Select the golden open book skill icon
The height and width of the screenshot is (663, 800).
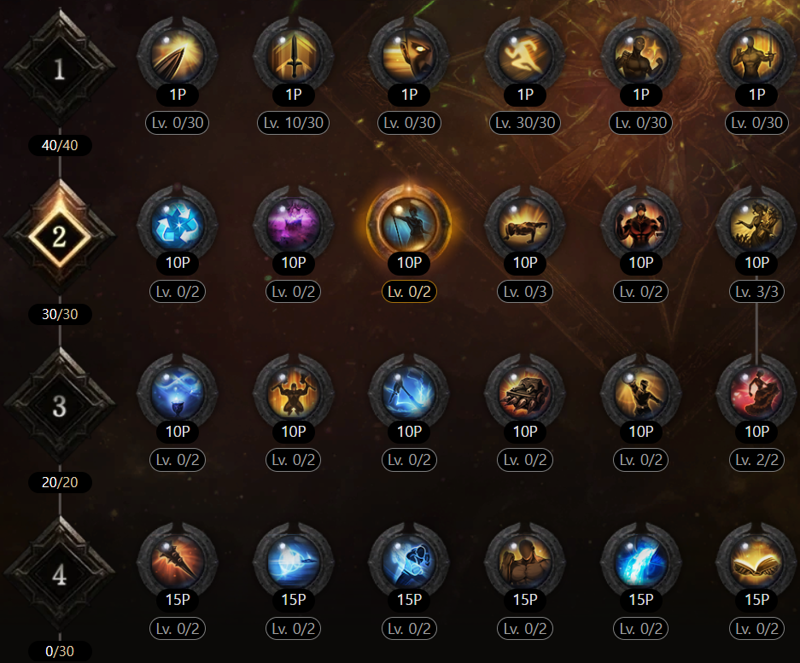coord(757,562)
